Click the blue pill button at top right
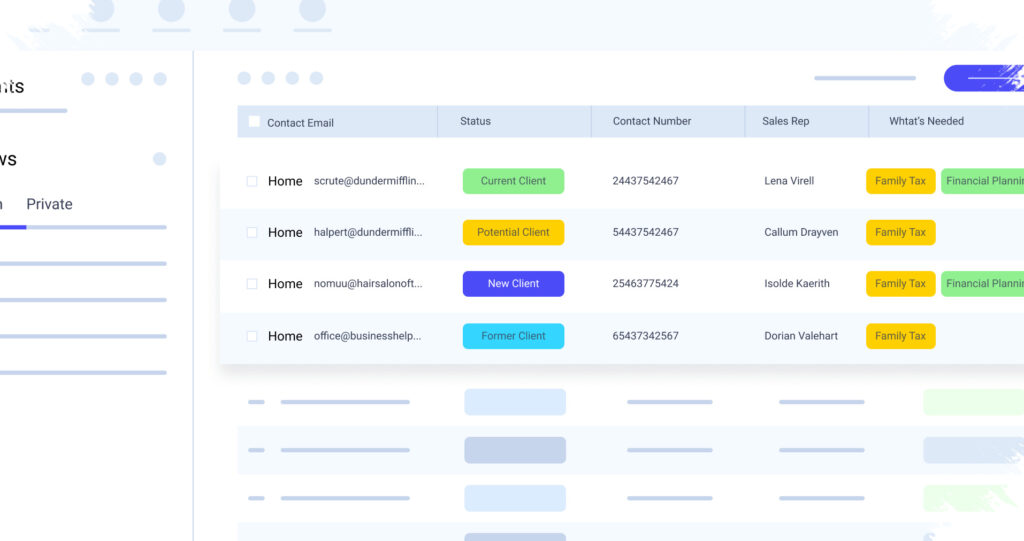Image resolution: width=1024 pixels, height=541 pixels. (984, 78)
